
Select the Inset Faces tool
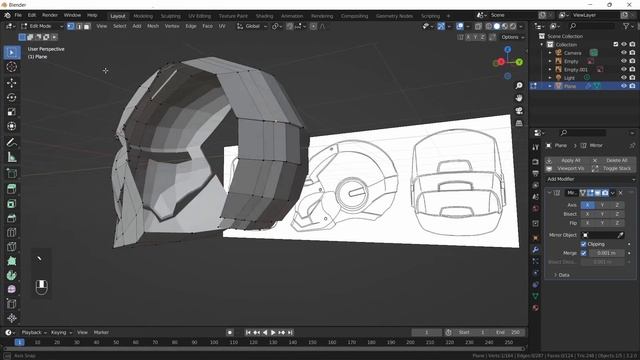click(x=11, y=204)
